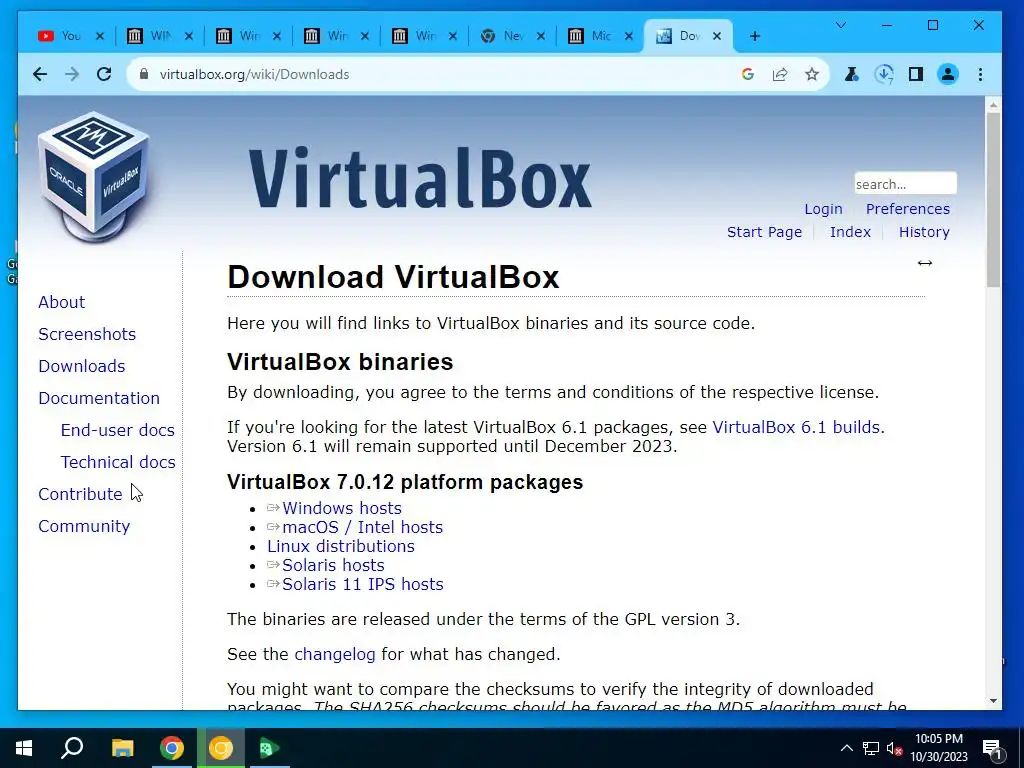Go back with the browser back arrow

[40, 74]
